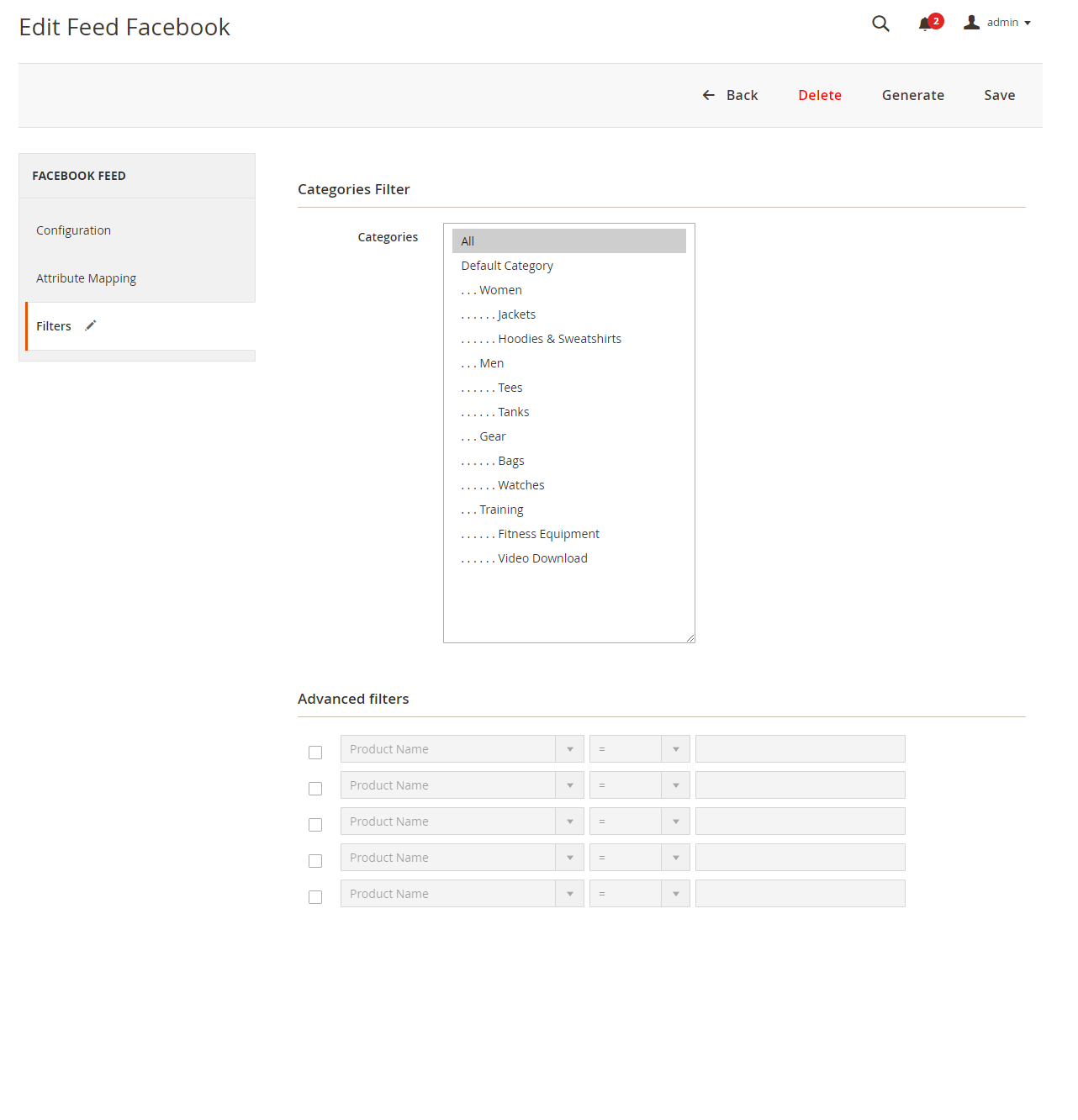Click the red Delete button
The width and height of the screenshot is (1078, 1120).
(x=819, y=95)
